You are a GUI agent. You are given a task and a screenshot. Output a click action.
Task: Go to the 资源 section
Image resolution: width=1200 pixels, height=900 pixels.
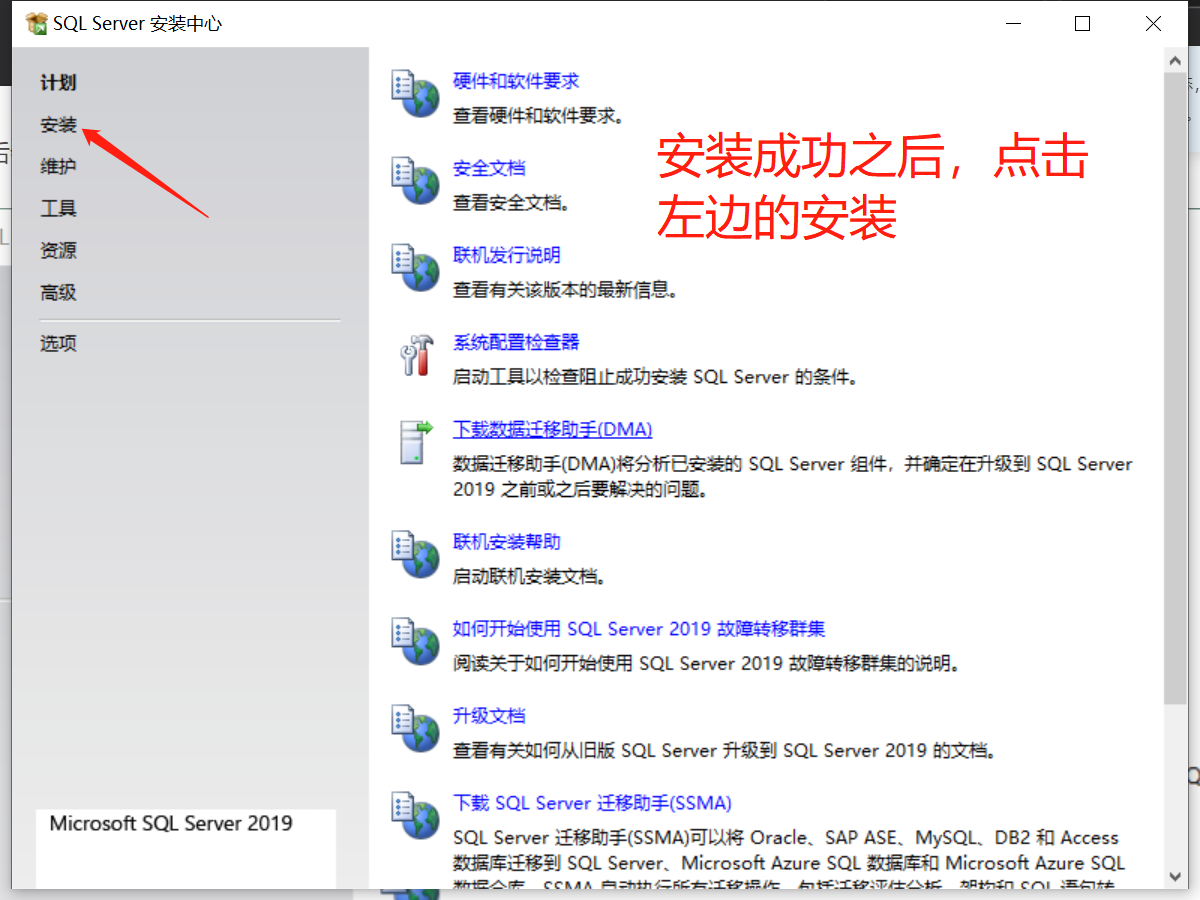(58, 251)
